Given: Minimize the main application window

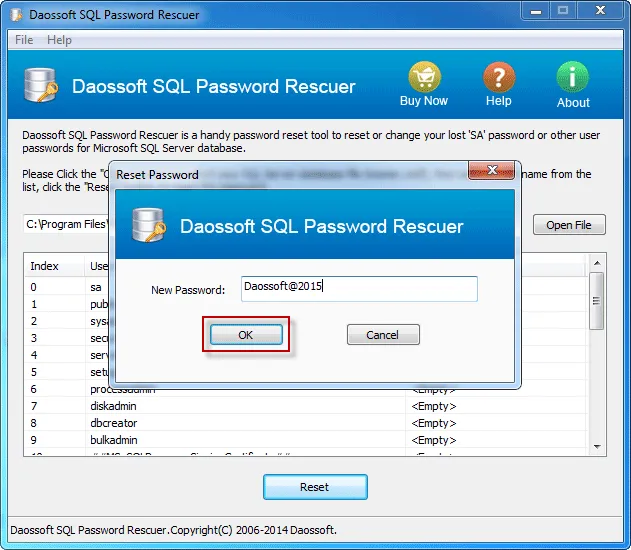Looking at the screenshot, I should (x=536, y=11).
